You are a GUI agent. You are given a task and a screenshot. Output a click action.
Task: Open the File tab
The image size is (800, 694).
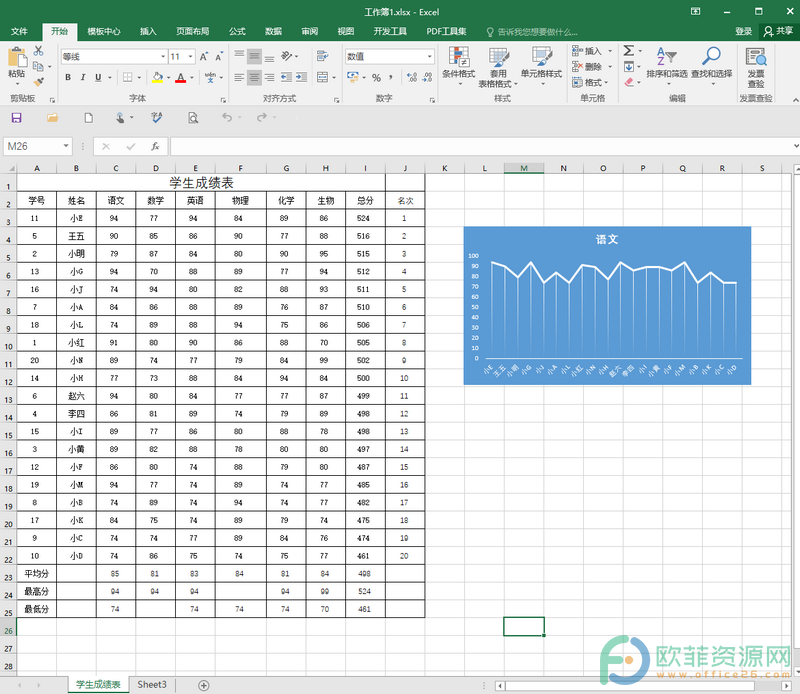[x=19, y=32]
